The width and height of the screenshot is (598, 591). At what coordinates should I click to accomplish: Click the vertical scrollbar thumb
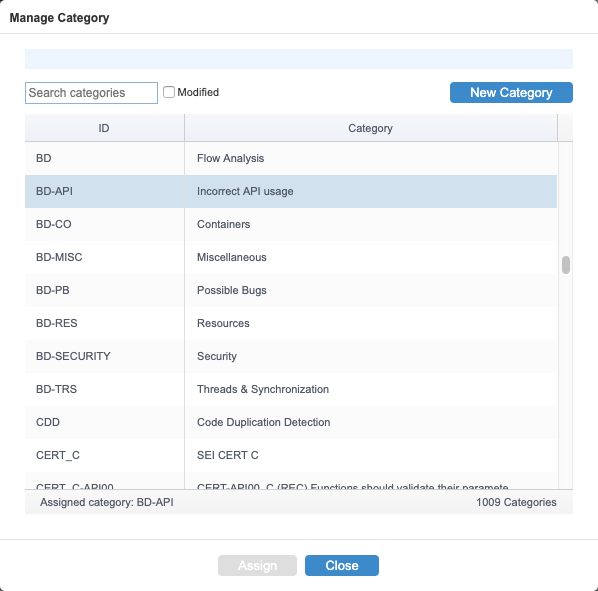[x=566, y=265]
